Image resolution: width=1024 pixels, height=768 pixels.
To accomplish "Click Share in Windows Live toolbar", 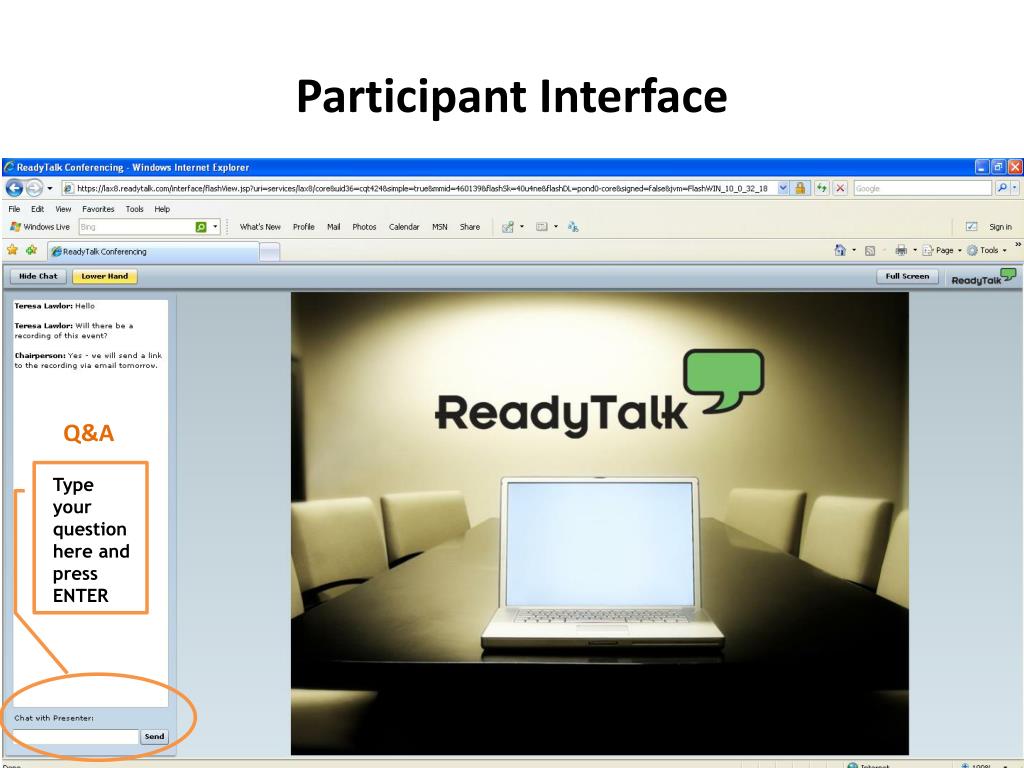I will coord(470,227).
